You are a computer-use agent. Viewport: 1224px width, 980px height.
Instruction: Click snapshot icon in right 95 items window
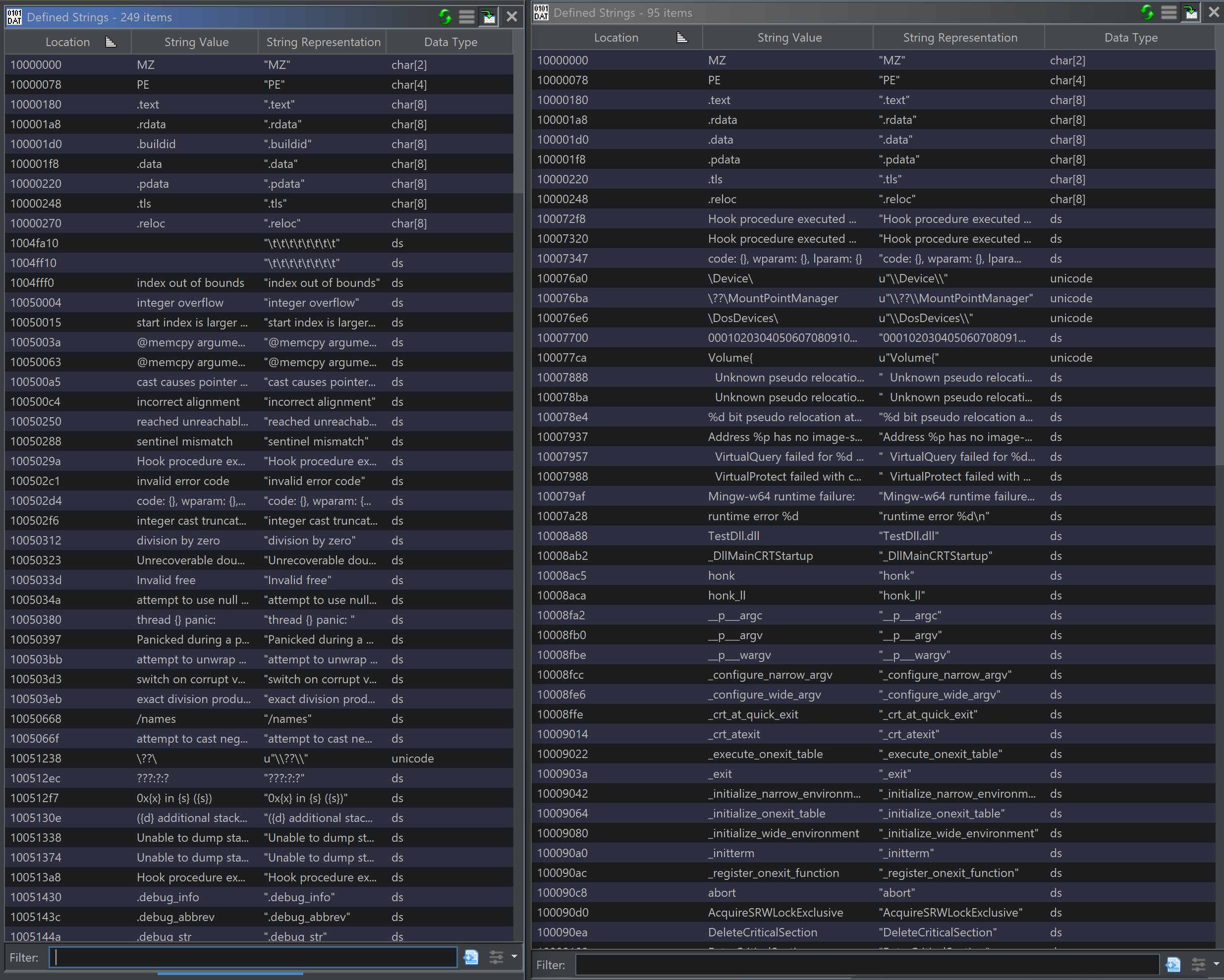pos(1191,12)
